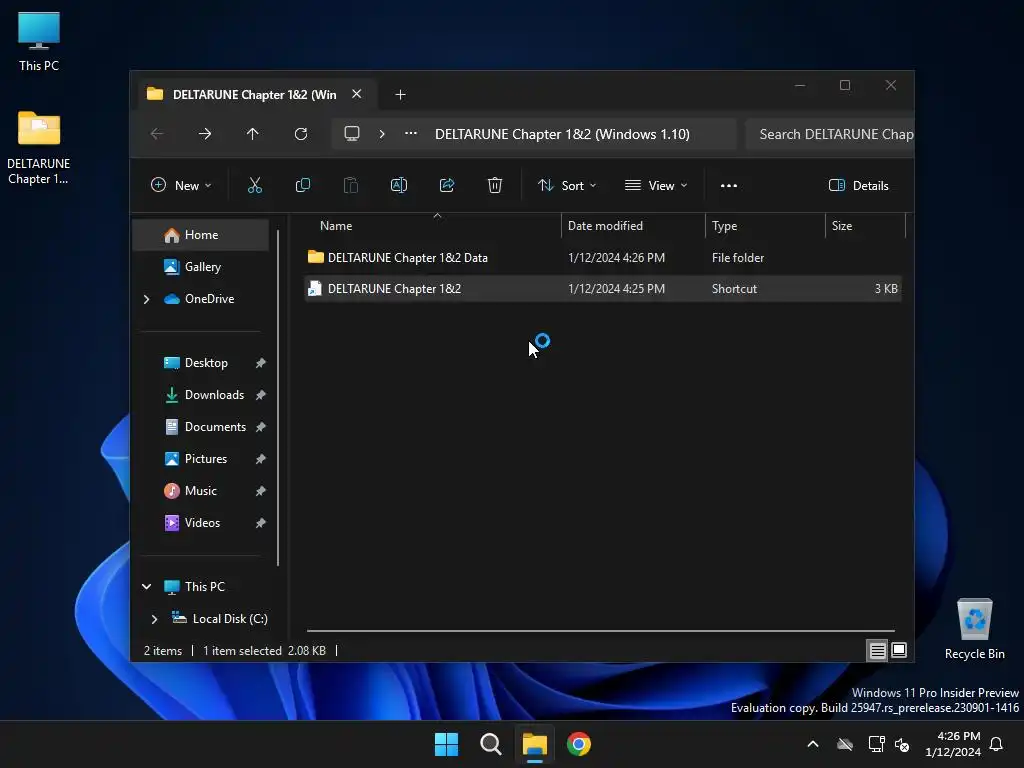1024x768 pixels.
Task: Go forward with the right arrow
Action: point(205,134)
